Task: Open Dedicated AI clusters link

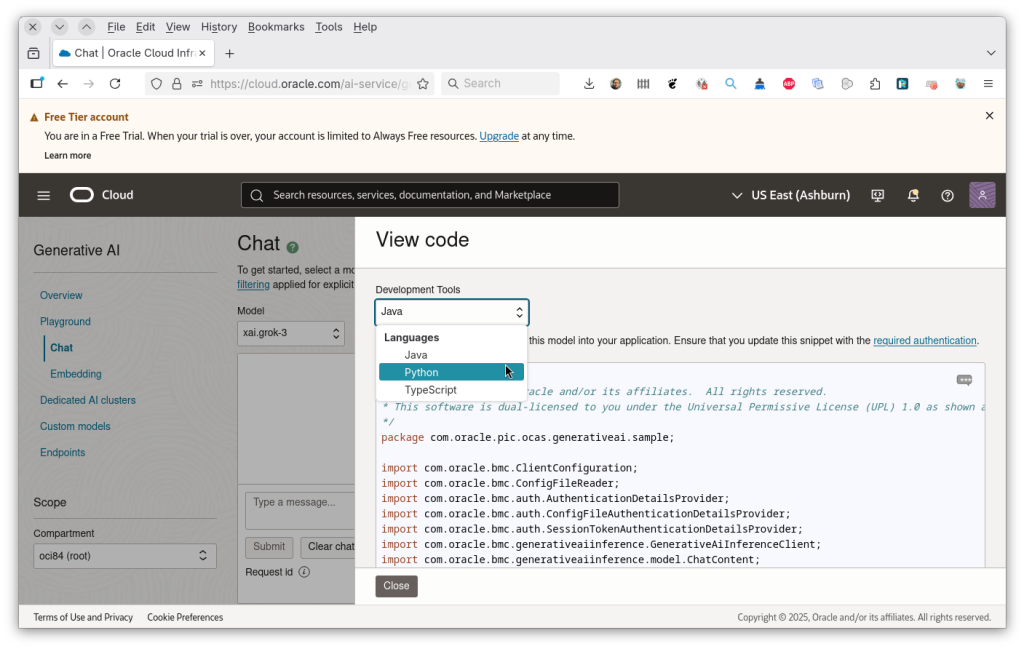Action: tap(88, 400)
